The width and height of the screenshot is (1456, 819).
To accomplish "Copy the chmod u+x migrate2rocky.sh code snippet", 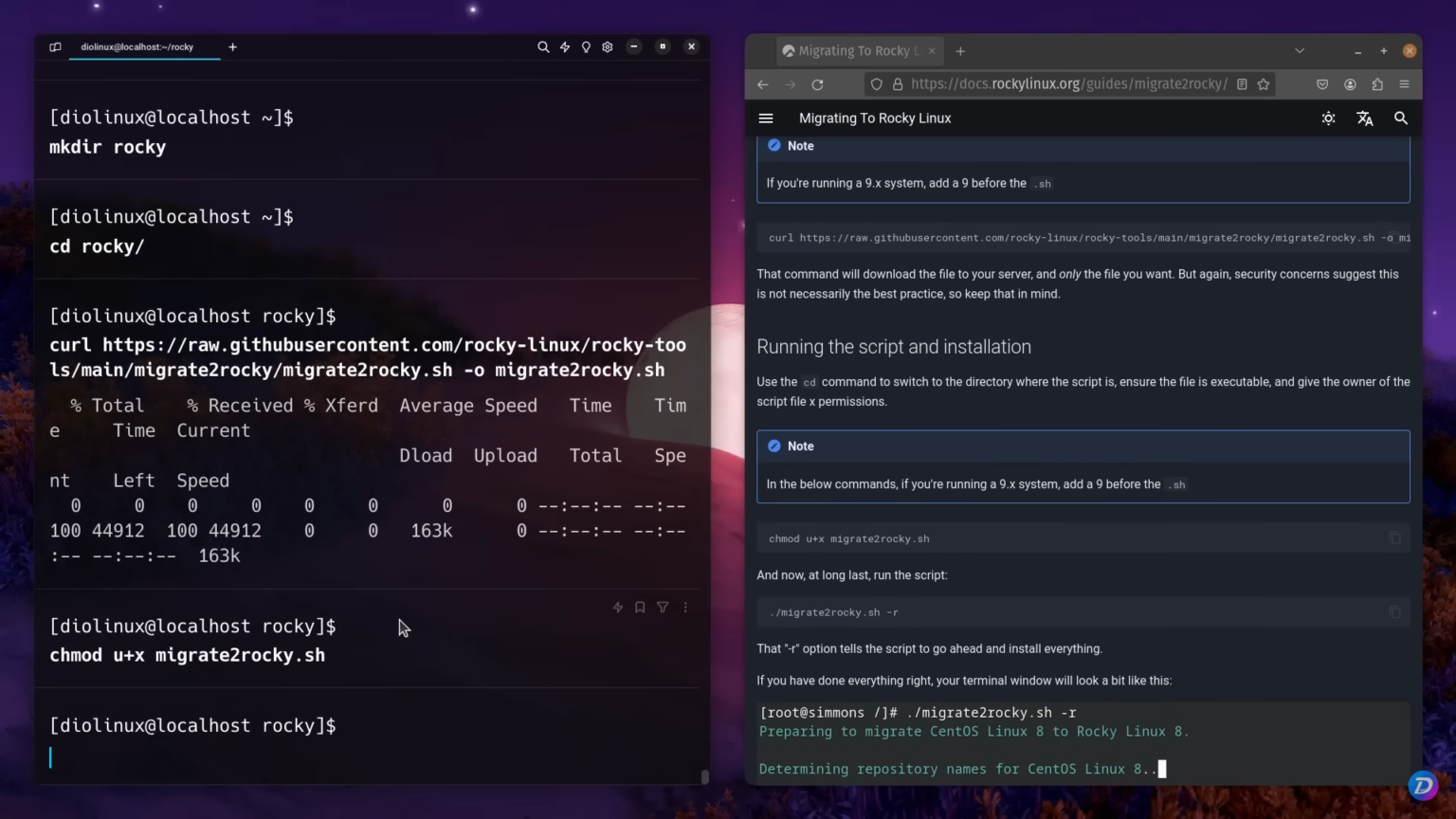I will (1395, 538).
